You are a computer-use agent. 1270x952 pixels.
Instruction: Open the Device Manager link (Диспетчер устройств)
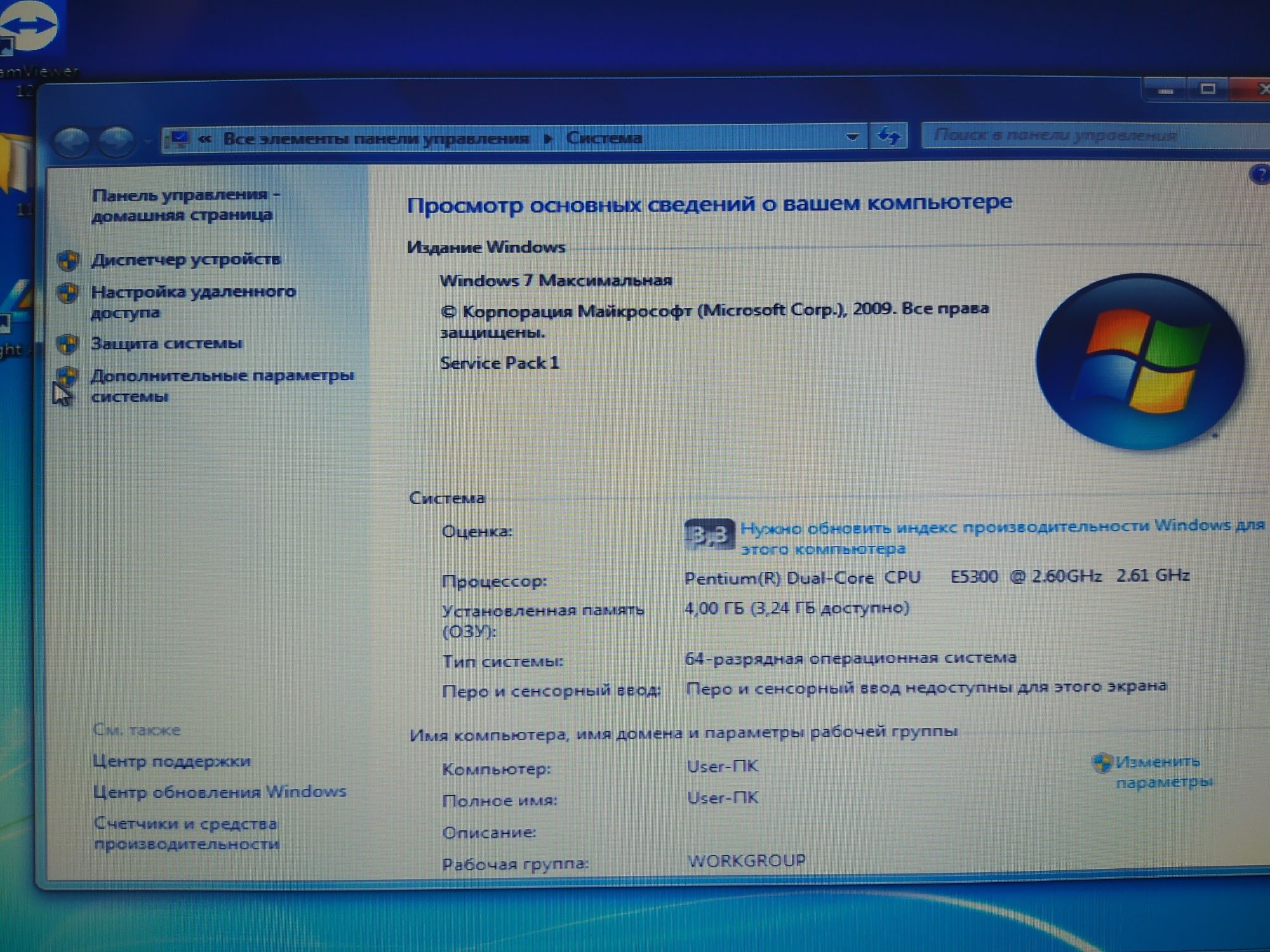point(185,259)
